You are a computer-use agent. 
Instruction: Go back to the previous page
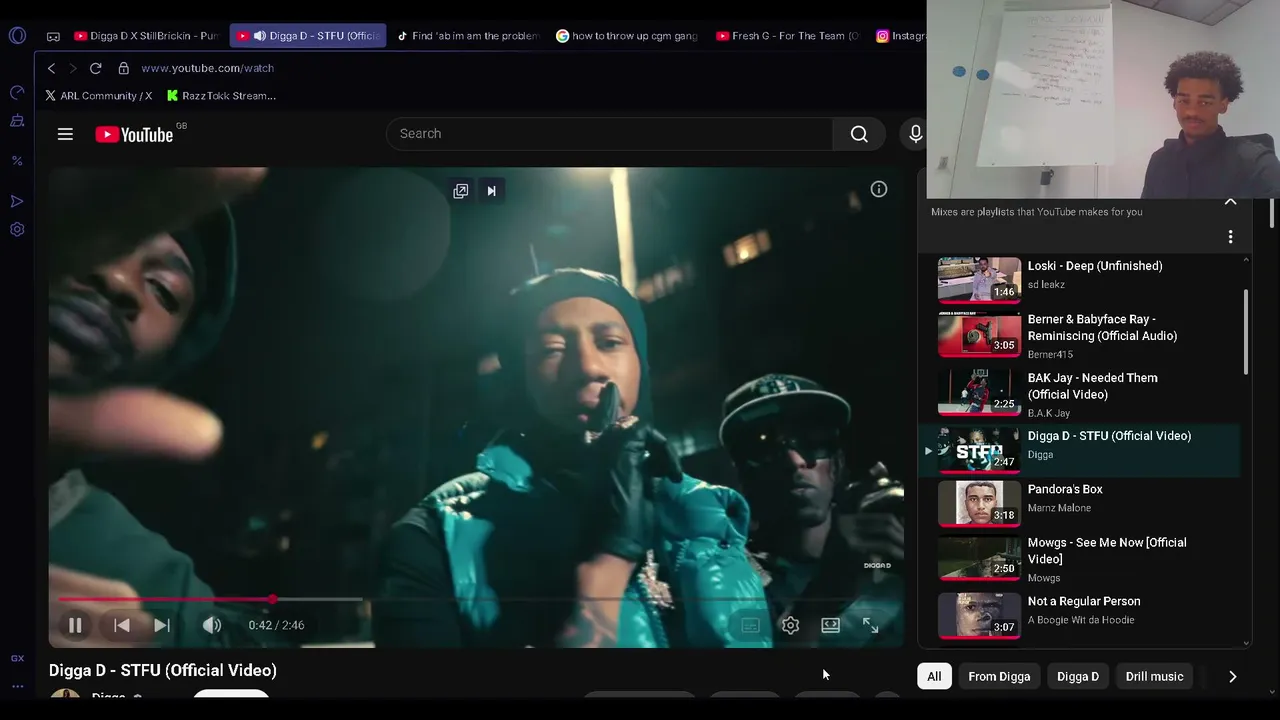tap(51, 68)
